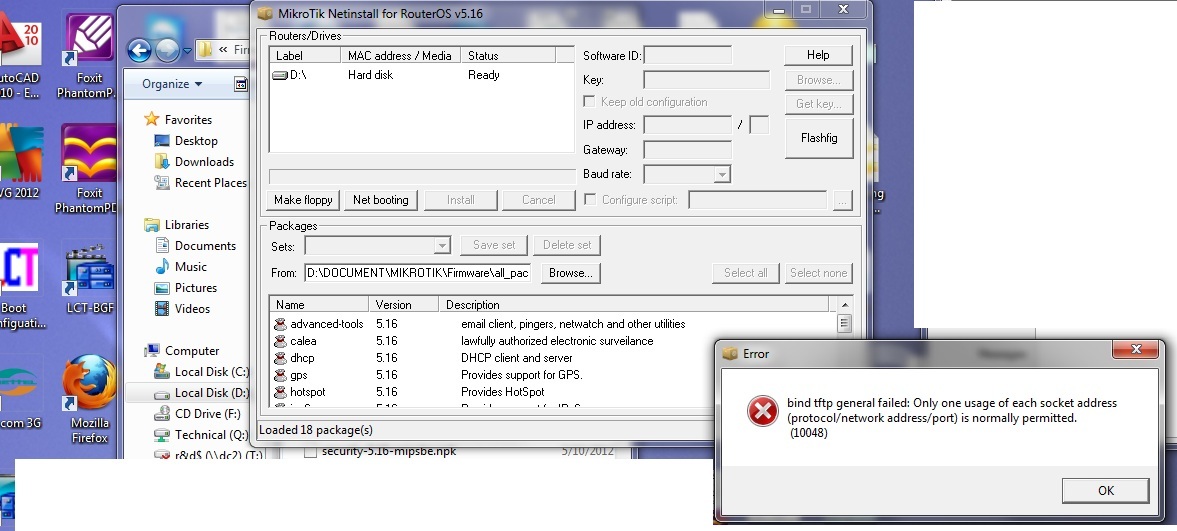The width and height of the screenshot is (1177, 531).
Task: Click the Install button
Action: [x=461, y=200]
